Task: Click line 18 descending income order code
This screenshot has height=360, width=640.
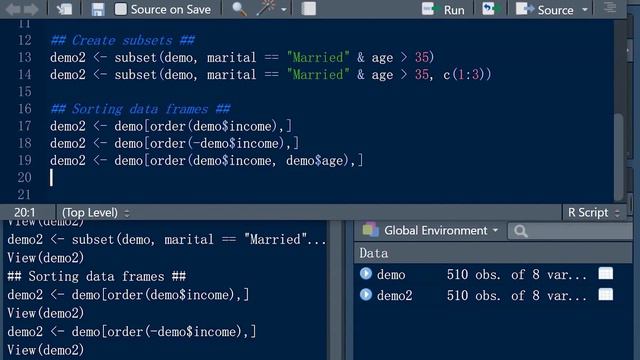Action: click(174, 143)
